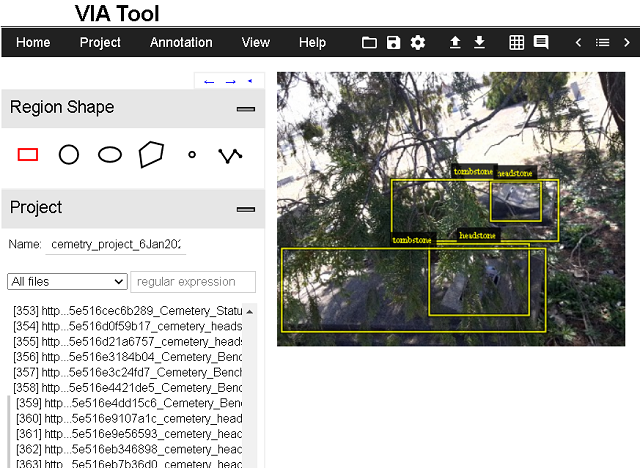Open the Project menu
Viewport: 640px width, 468px height.
[x=100, y=42]
